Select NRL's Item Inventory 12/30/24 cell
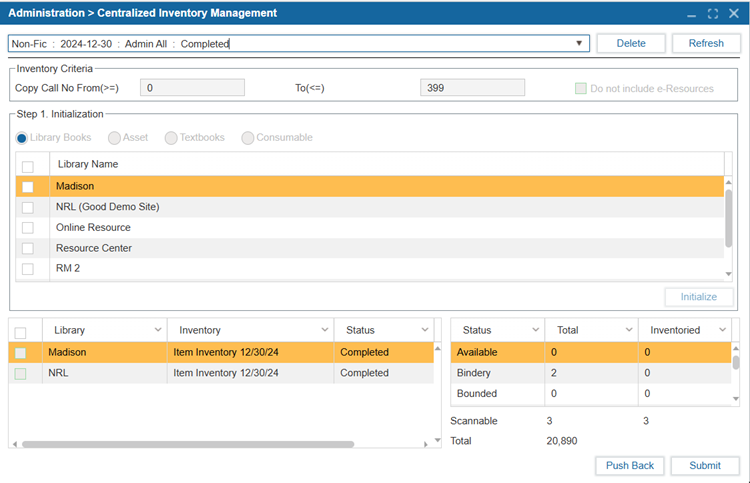Image resolution: width=750 pixels, height=483 pixels. point(250,373)
